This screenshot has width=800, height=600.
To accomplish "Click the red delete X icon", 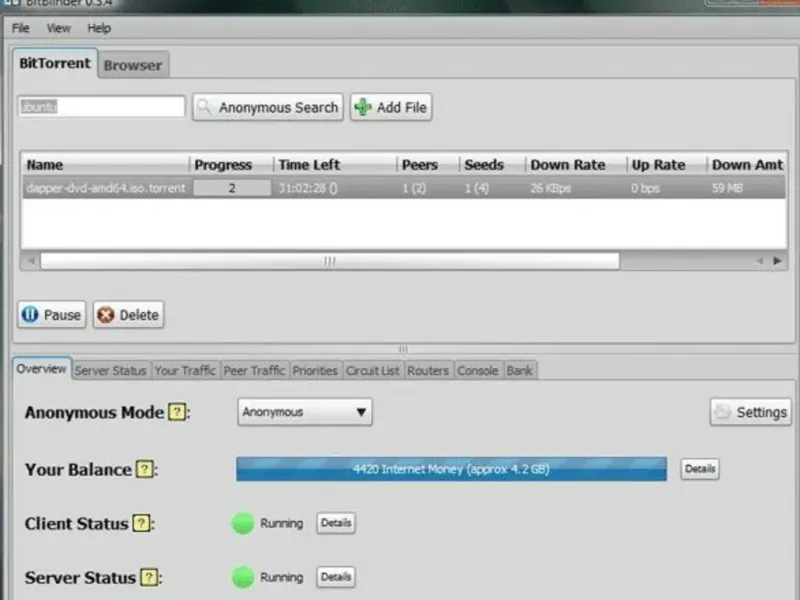I will point(106,315).
